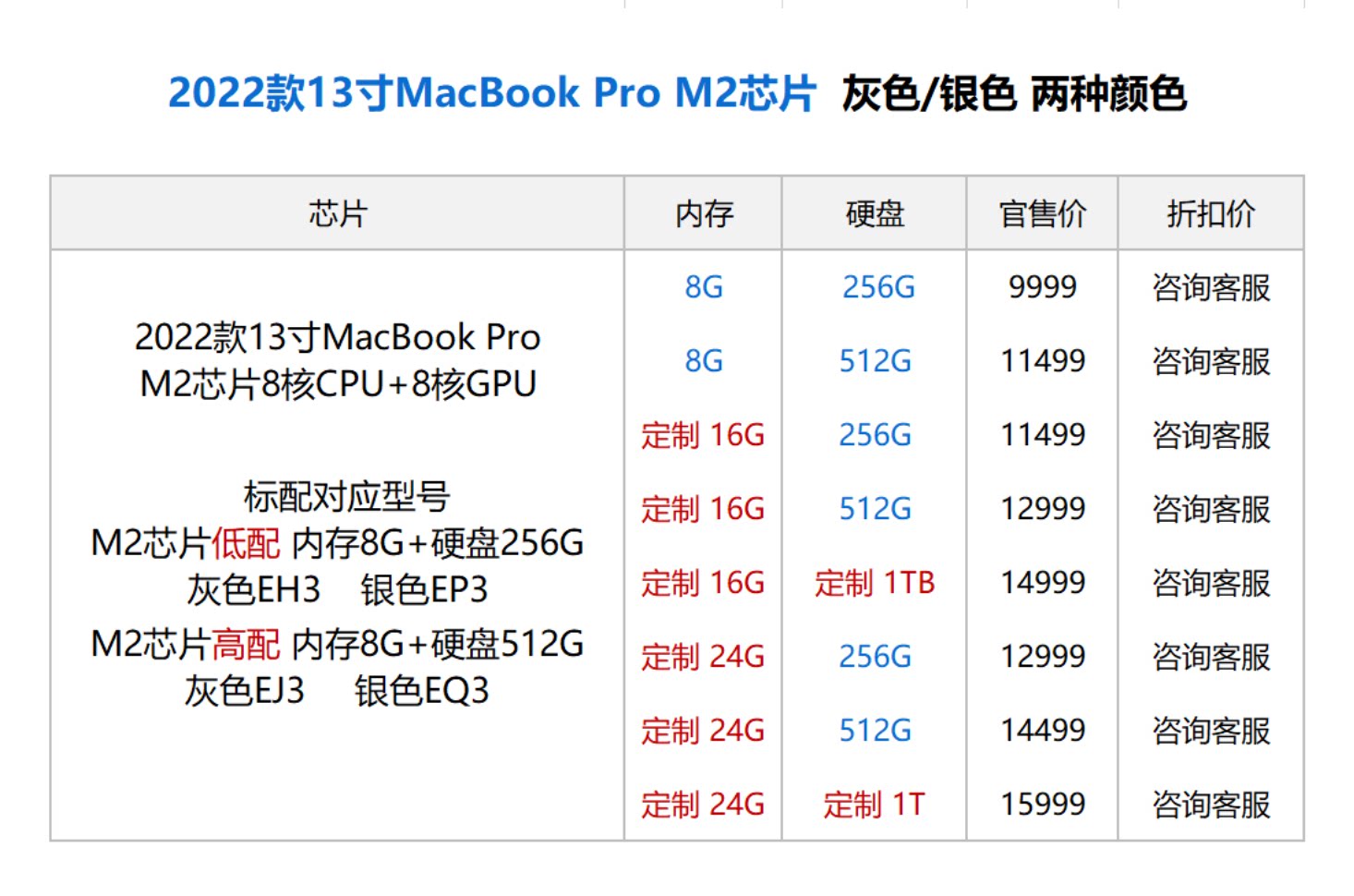Click the black heading "灰色/银色 两种颜色"

click(1014, 93)
